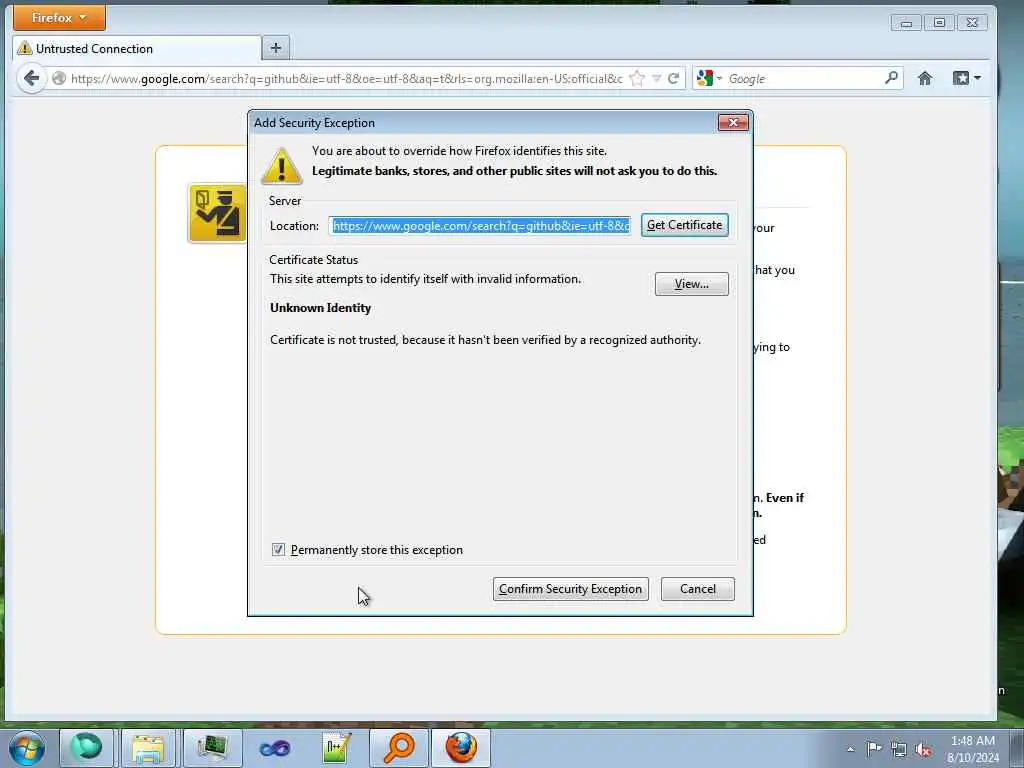Go to the Firefox home page

click(x=925, y=78)
